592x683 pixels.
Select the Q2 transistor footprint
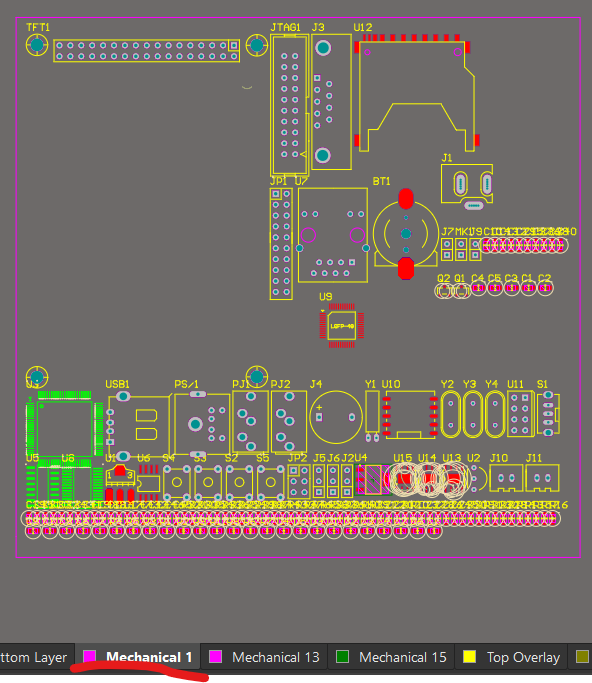[444, 290]
